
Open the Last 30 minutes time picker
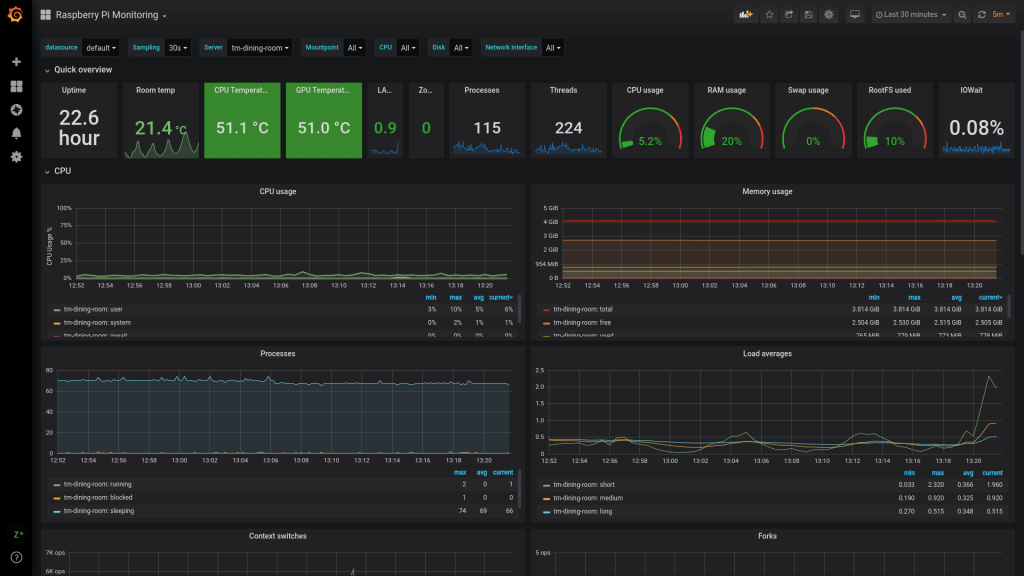pos(911,15)
